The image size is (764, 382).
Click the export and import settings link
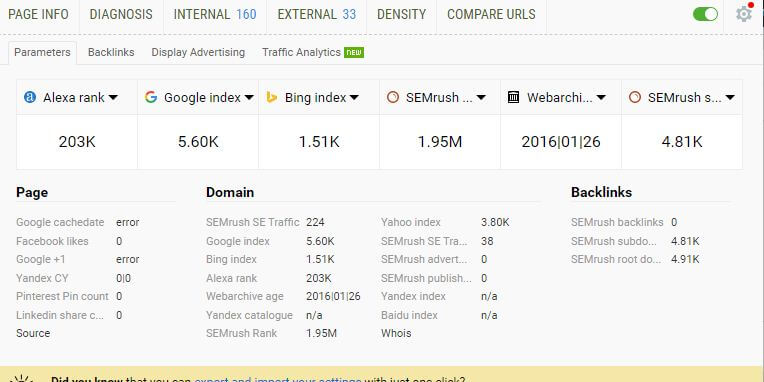coord(278,379)
